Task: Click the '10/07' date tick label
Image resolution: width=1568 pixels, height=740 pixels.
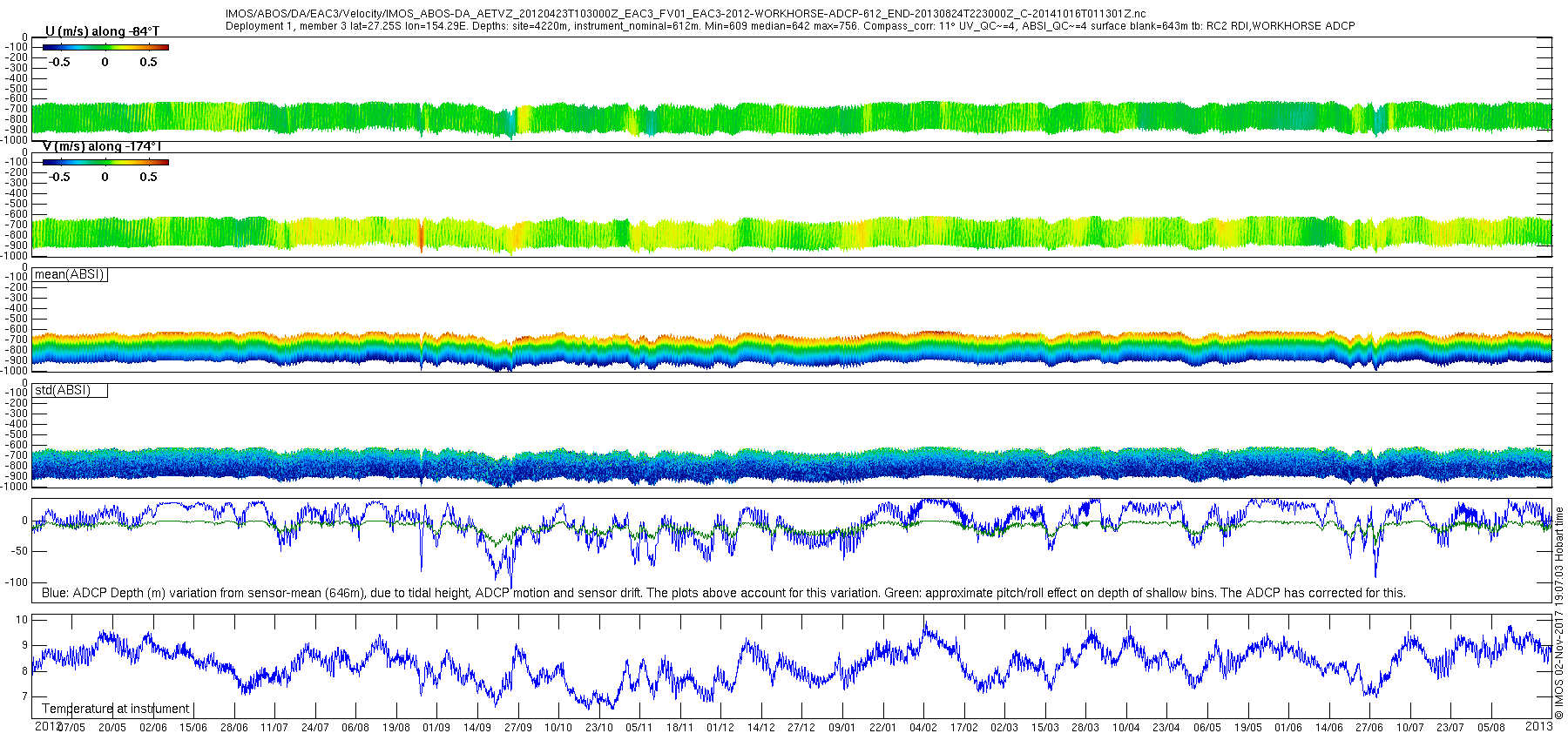Action: click(x=1410, y=728)
